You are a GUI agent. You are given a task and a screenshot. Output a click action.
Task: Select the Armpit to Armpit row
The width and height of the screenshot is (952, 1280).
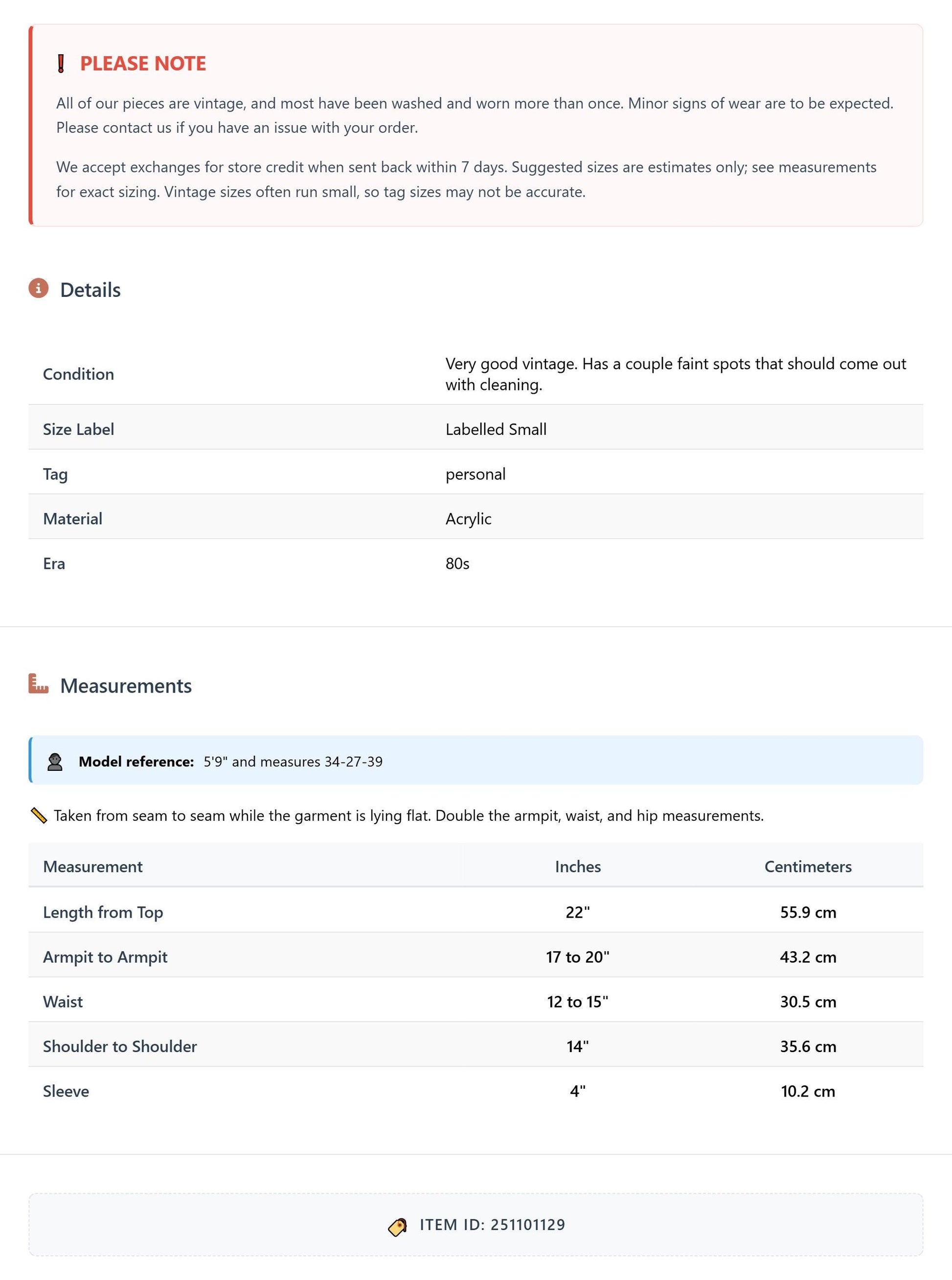pos(476,956)
